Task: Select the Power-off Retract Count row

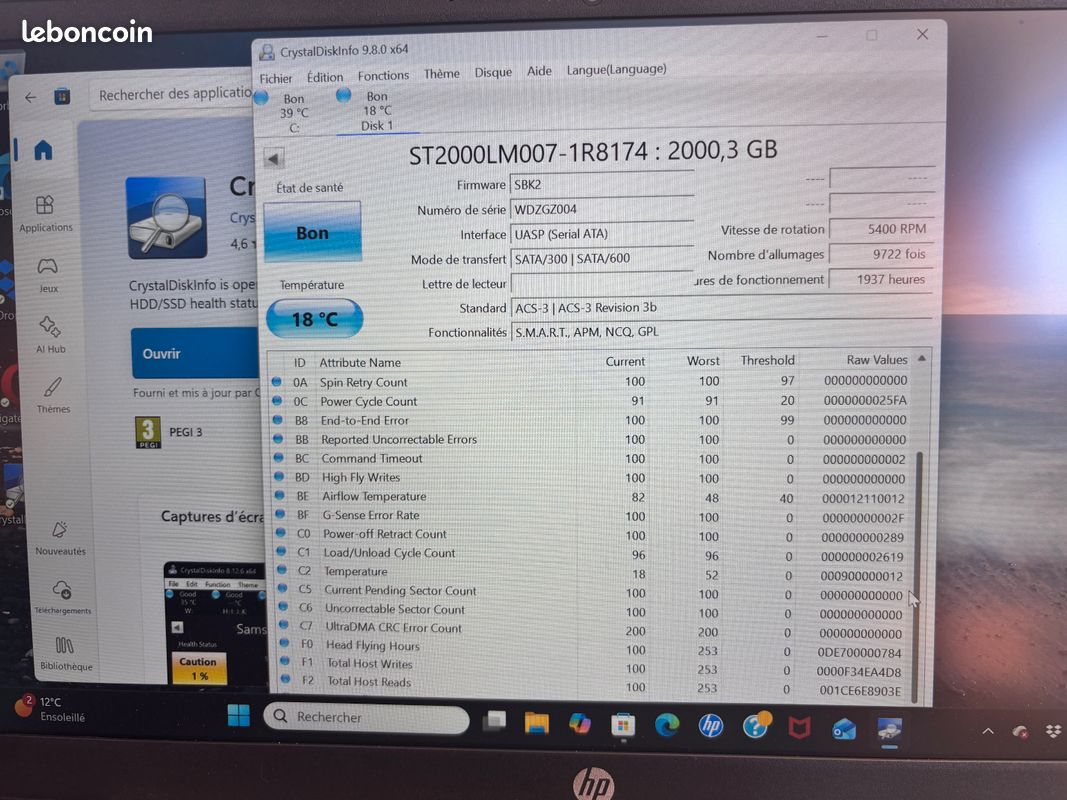Action: 591,535
